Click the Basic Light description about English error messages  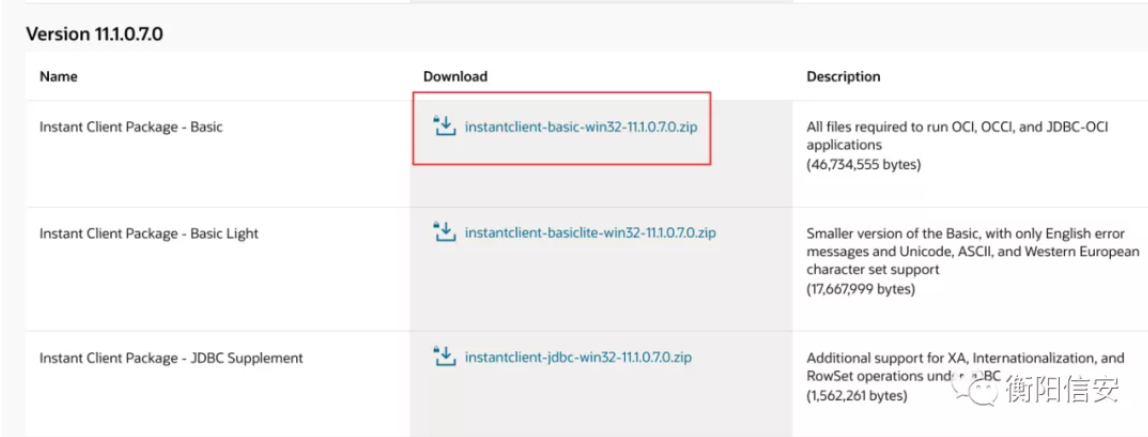click(973, 252)
